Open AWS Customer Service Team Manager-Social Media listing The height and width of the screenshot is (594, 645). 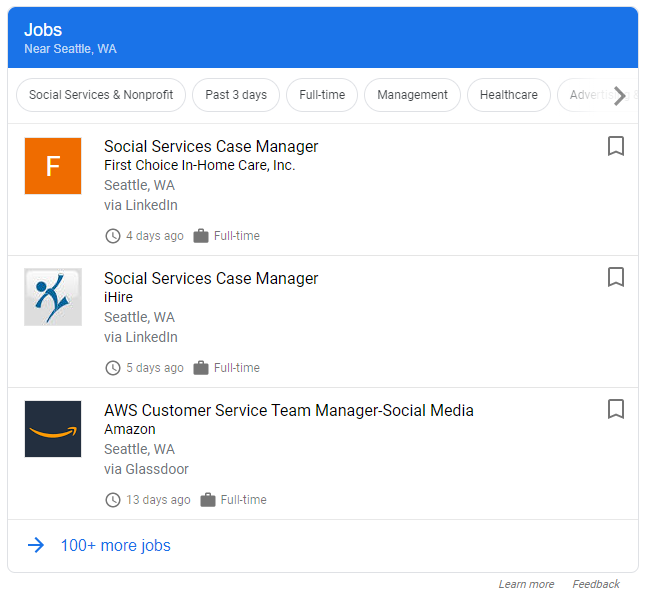tap(289, 410)
